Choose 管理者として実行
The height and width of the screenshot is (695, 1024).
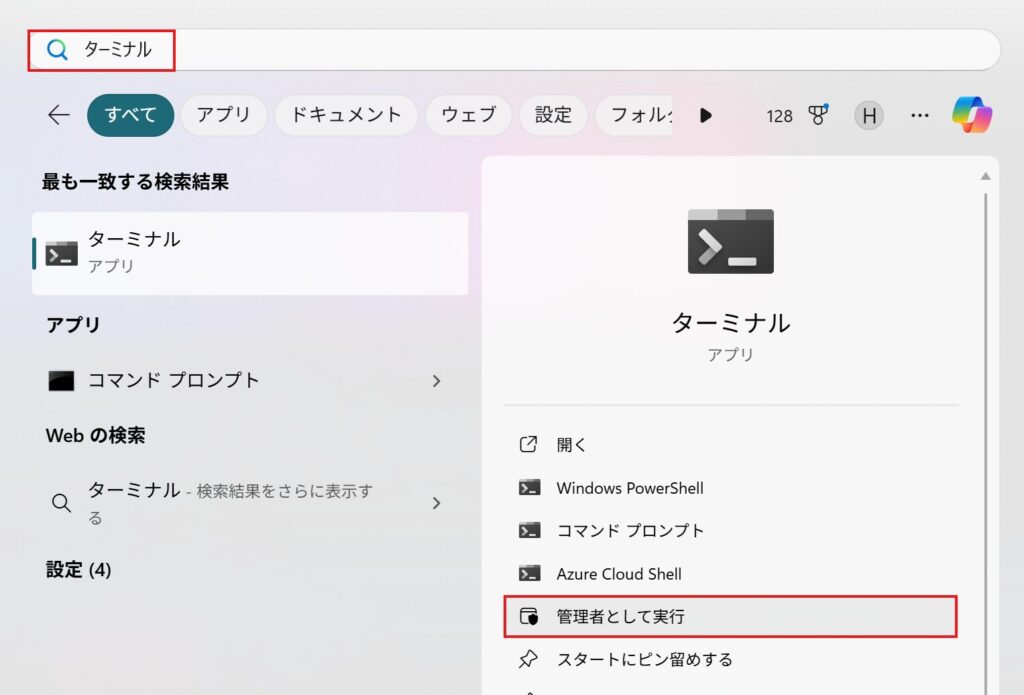tap(730, 617)
